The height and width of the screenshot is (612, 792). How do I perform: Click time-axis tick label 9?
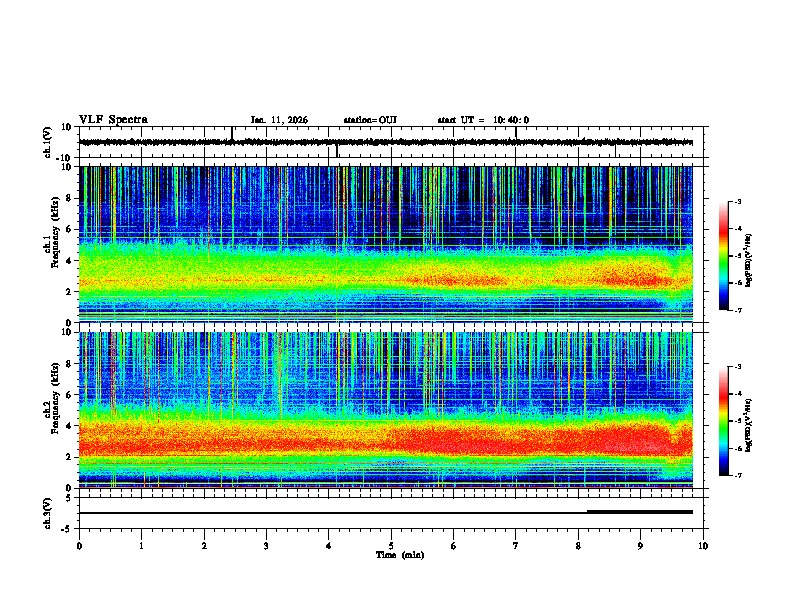(x=640, y=546)
